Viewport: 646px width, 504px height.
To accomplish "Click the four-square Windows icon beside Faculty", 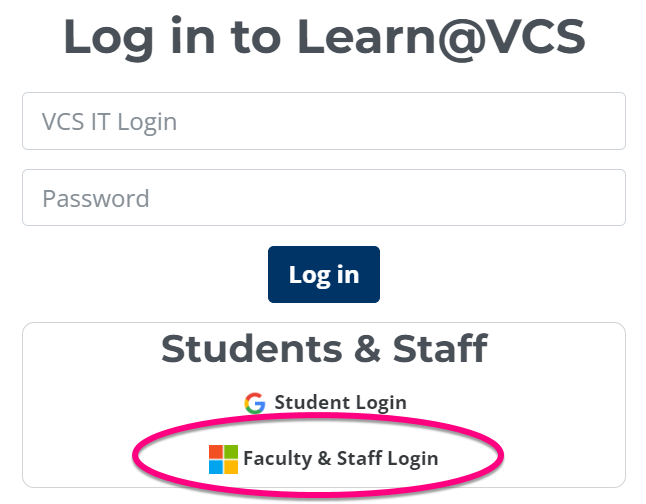I will click(223, 459).
